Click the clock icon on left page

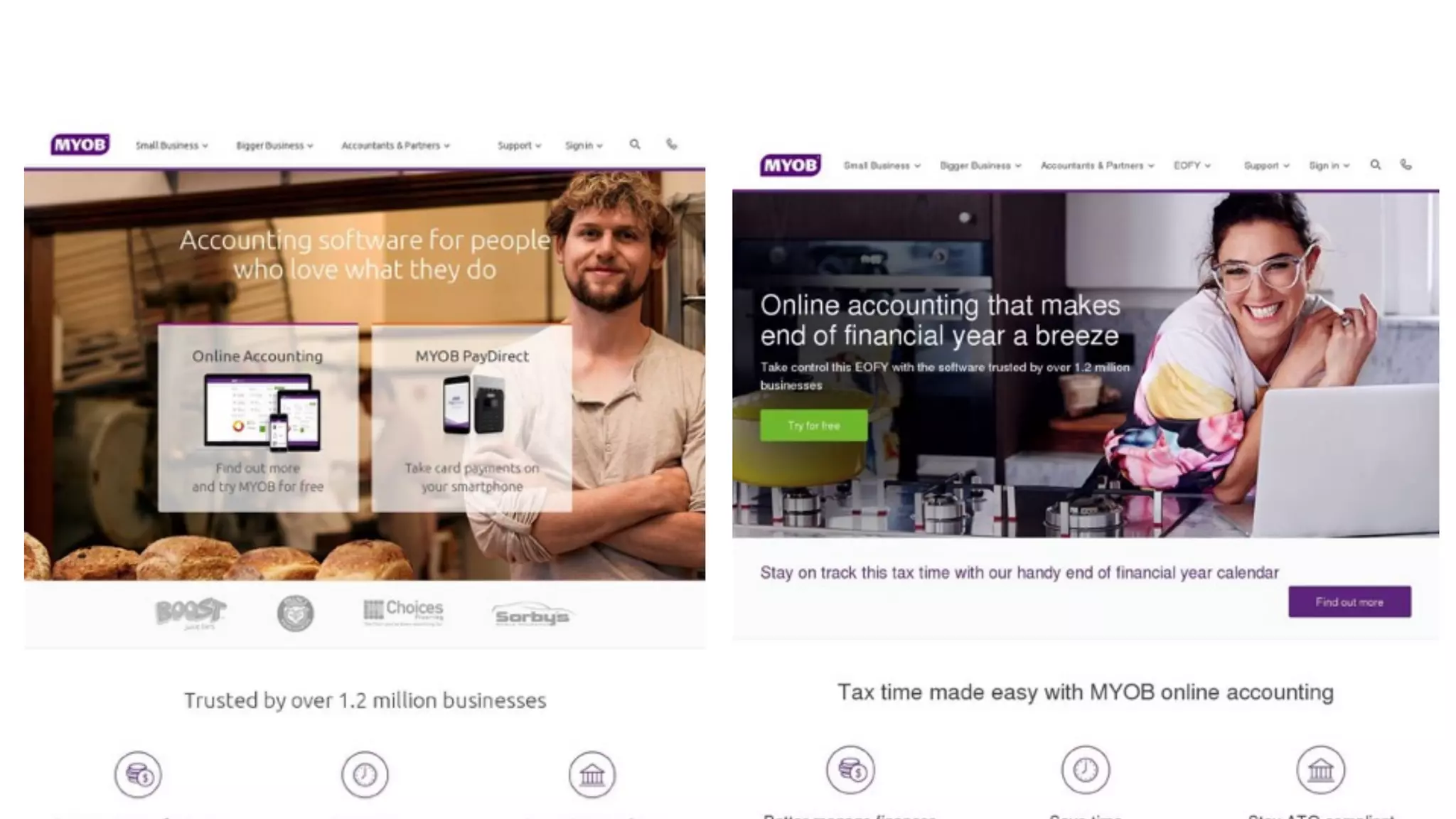pos(365,774)
